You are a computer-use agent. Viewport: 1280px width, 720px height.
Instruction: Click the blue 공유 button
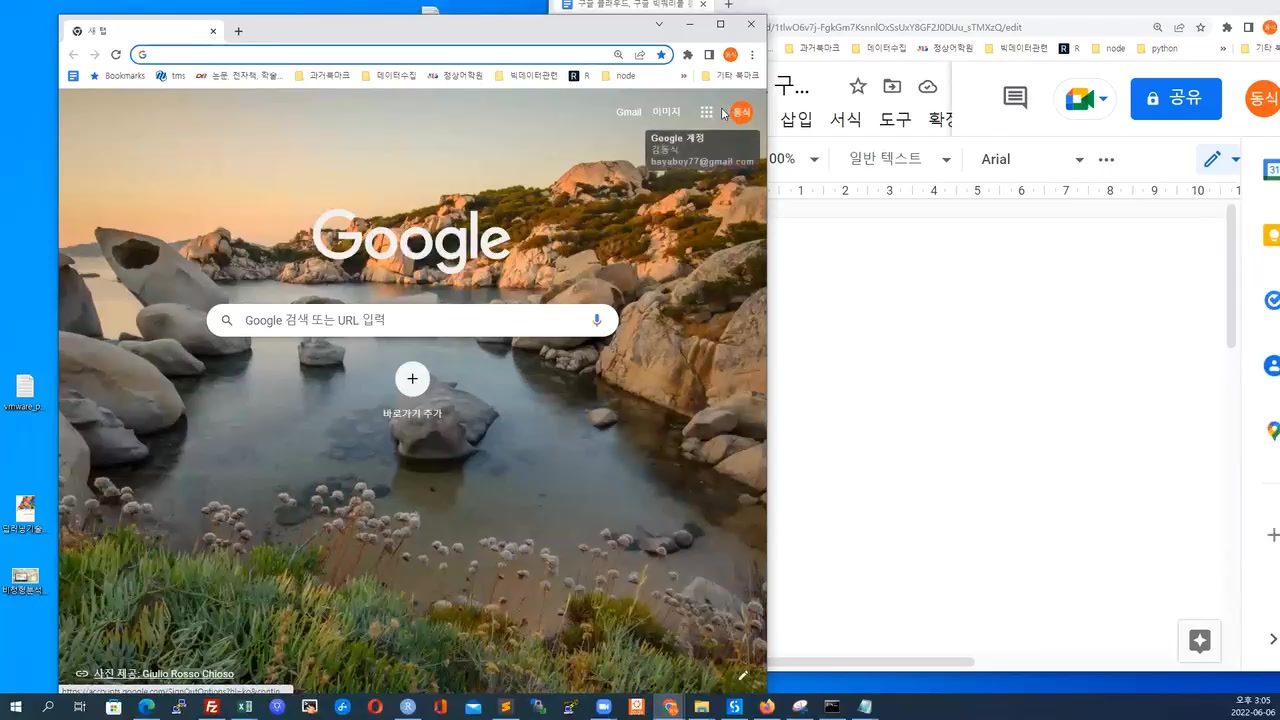[x=1176, y=98]
